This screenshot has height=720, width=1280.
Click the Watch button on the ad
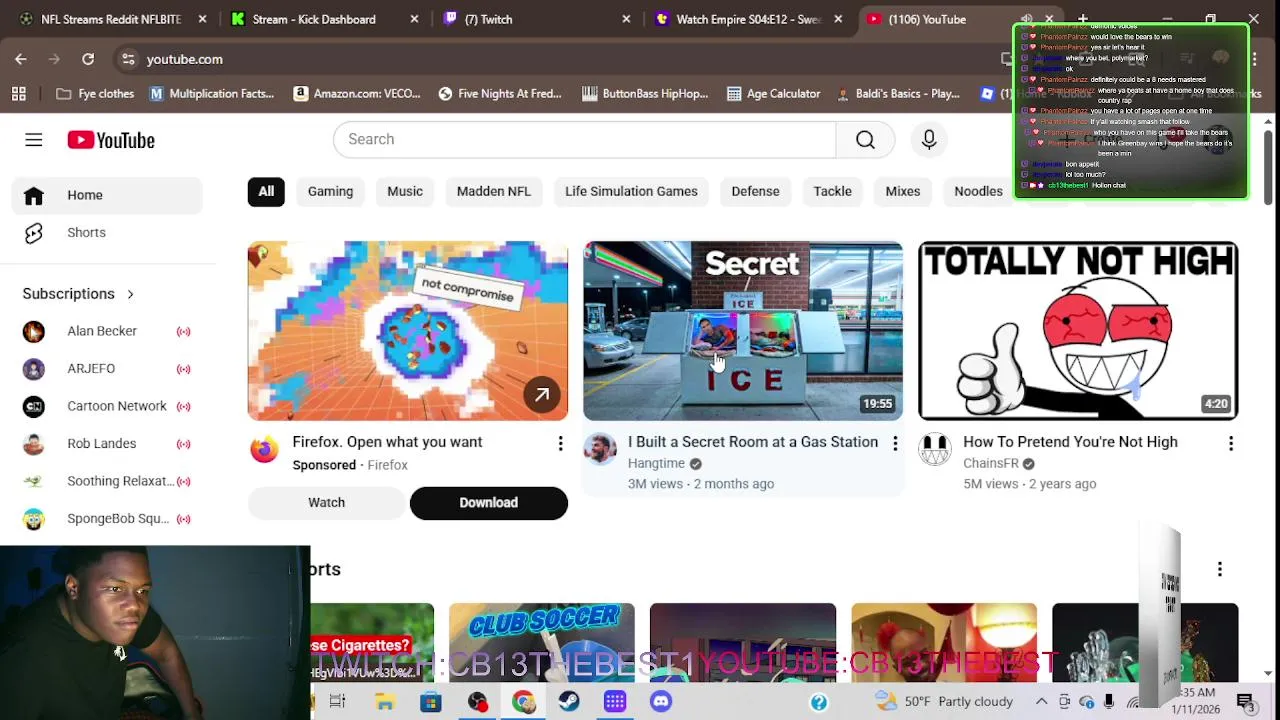tap(326, 503)
